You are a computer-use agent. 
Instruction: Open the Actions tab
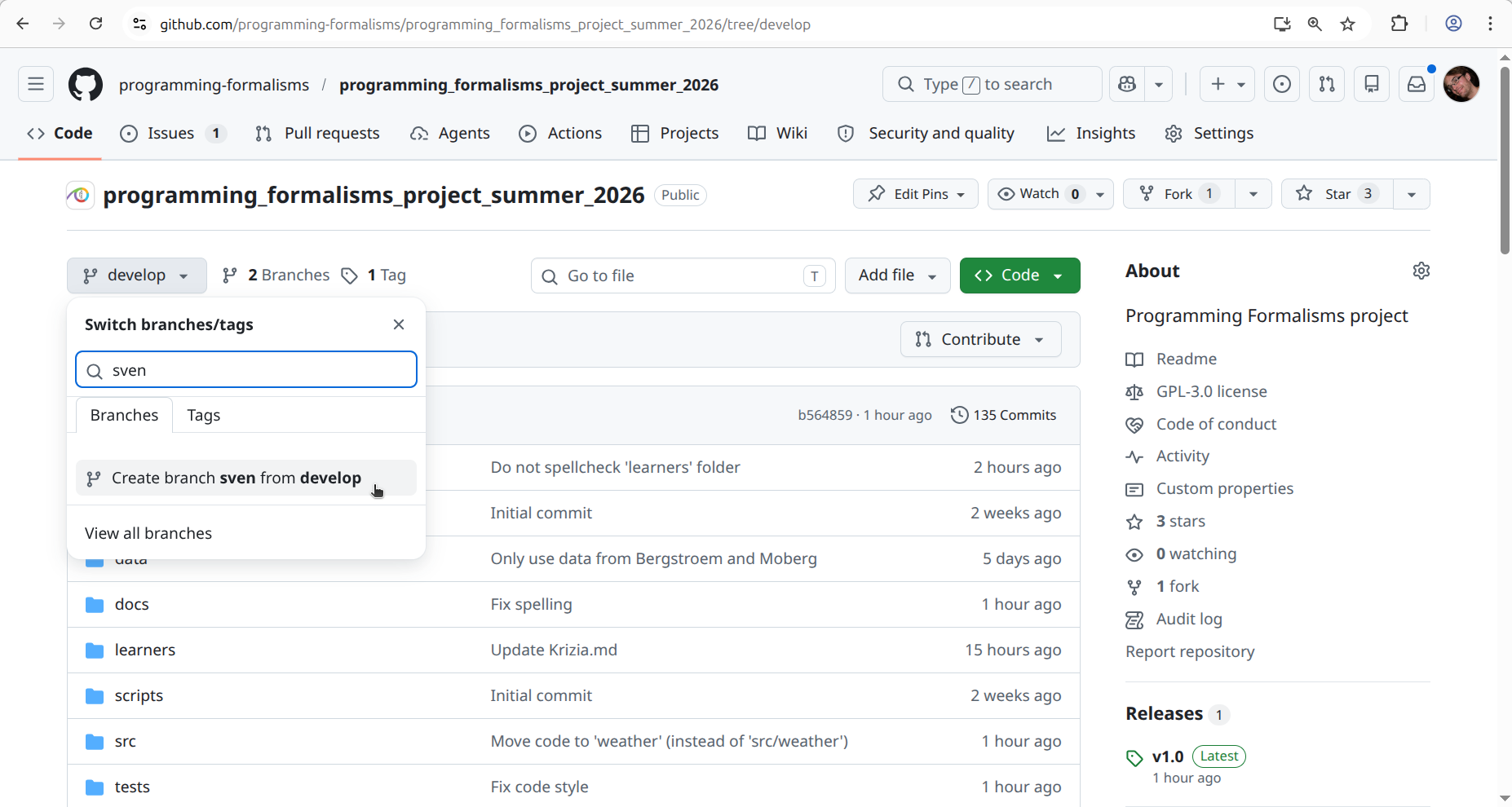[x=560, y=133]
